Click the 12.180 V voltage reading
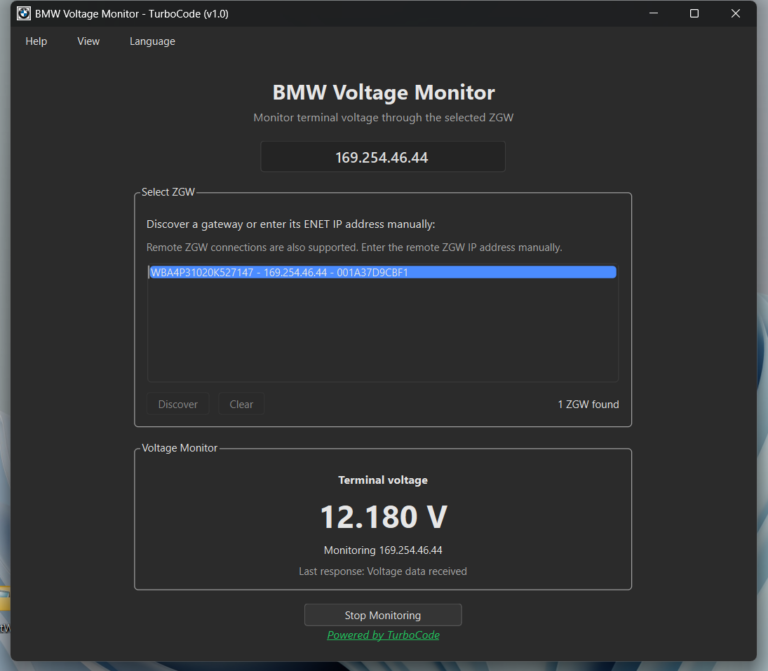 point(384,517)
